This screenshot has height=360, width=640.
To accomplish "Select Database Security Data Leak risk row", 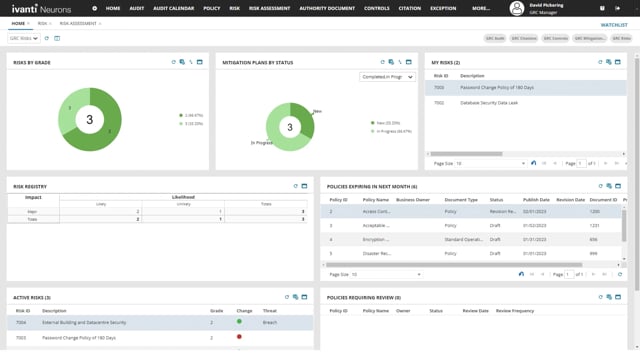I will [526, 103].
